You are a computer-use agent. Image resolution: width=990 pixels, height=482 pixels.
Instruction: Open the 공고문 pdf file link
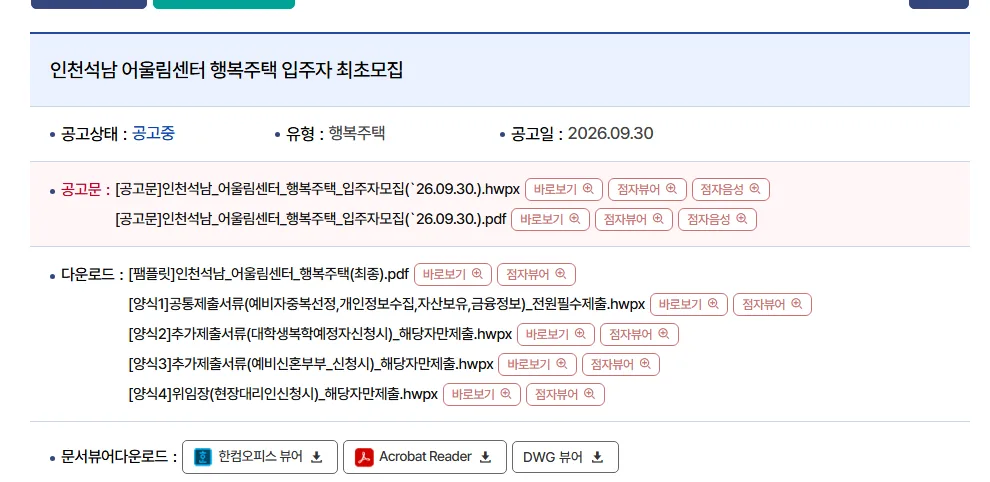(311, 219)
